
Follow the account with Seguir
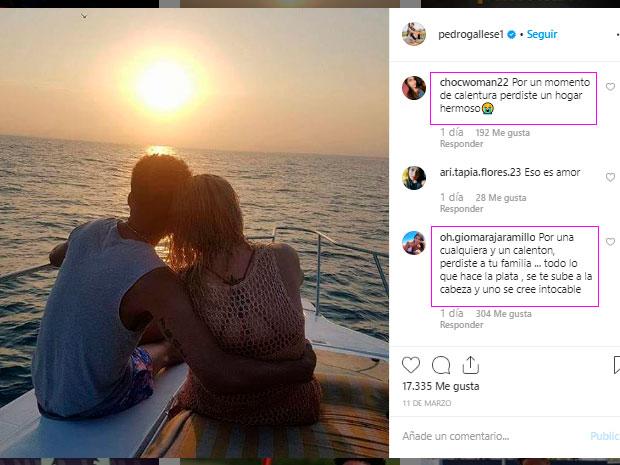pyautogui.click(x=542, y=34)
